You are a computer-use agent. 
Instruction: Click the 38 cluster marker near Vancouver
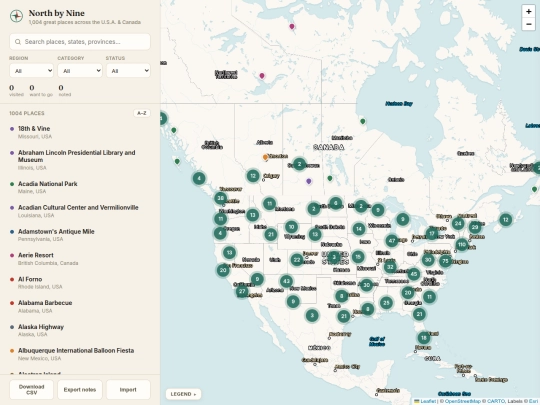pyautogui.click(x=220, y=198)
